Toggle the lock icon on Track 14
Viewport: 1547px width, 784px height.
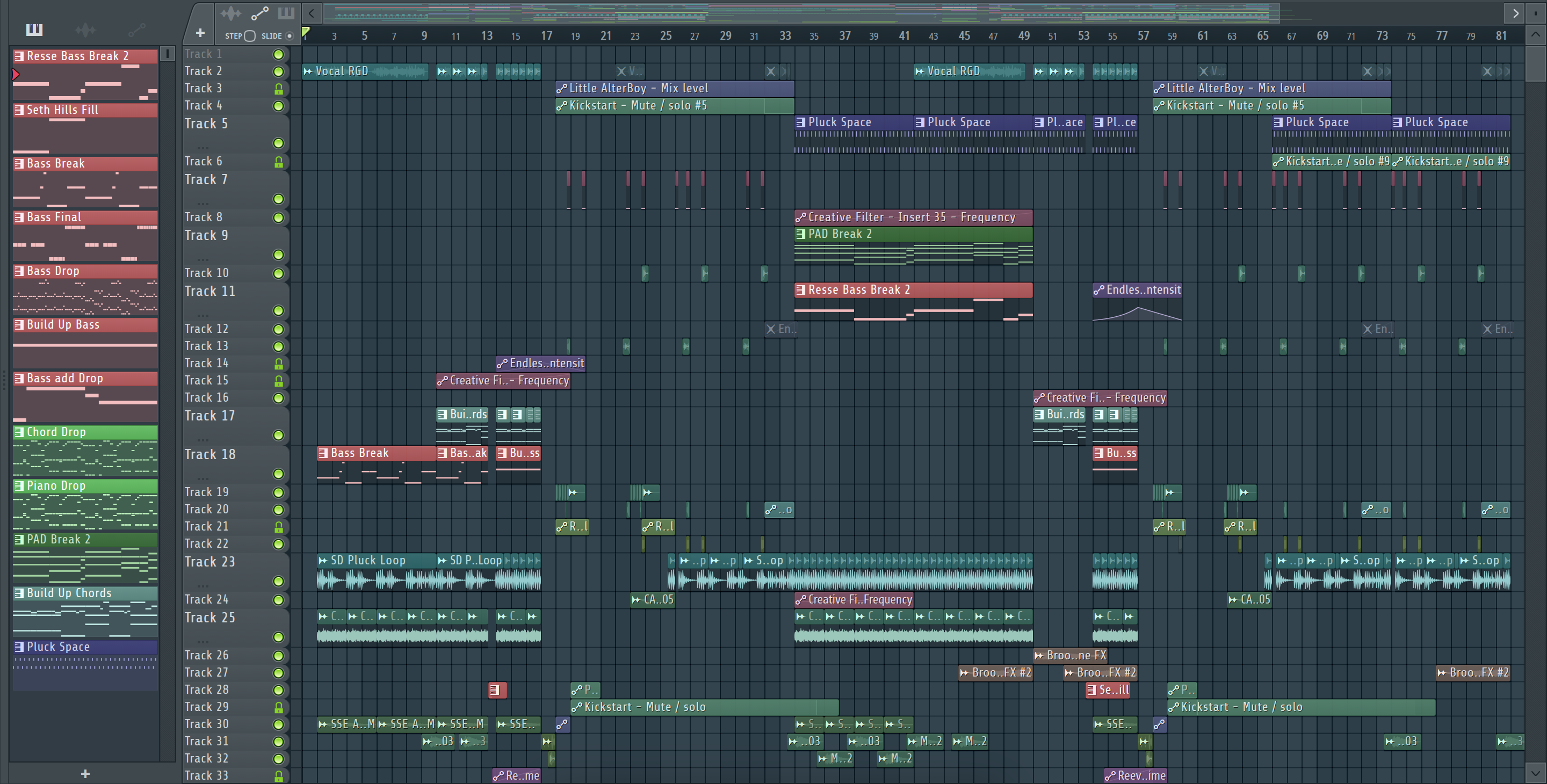[x=279, y=364]
